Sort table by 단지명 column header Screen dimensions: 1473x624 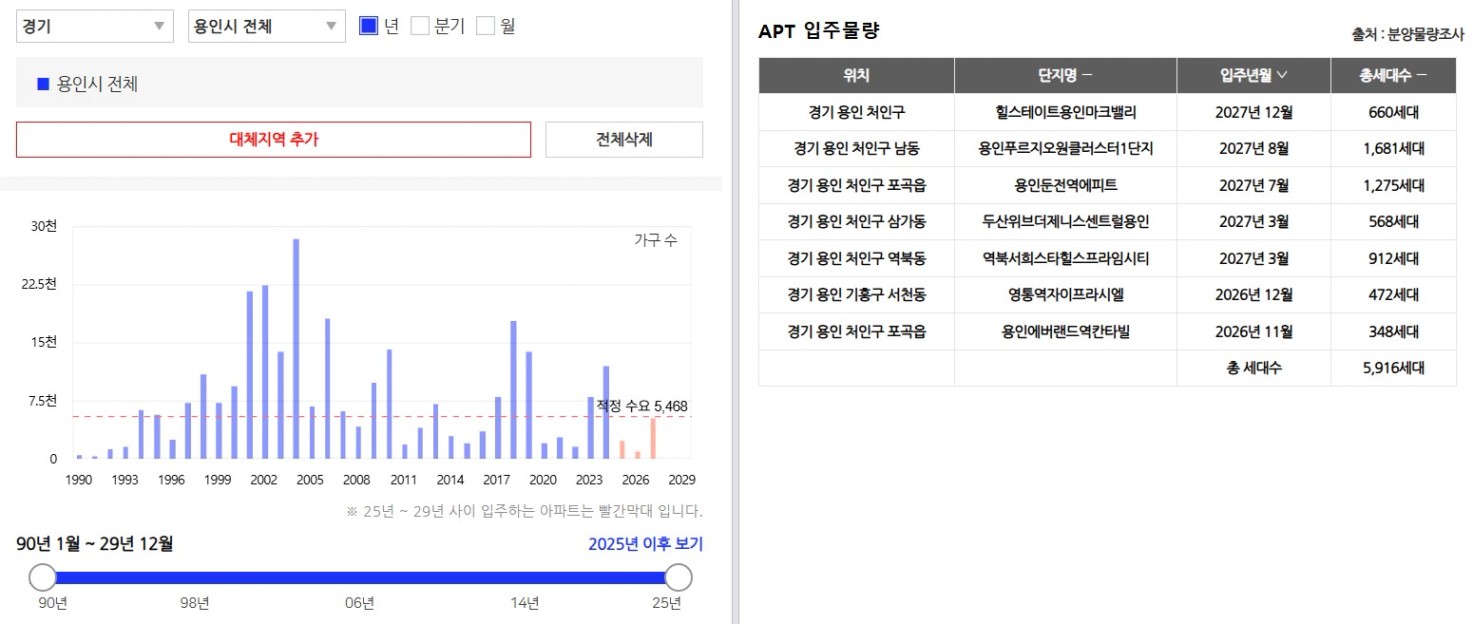(x=1065, y=75)
